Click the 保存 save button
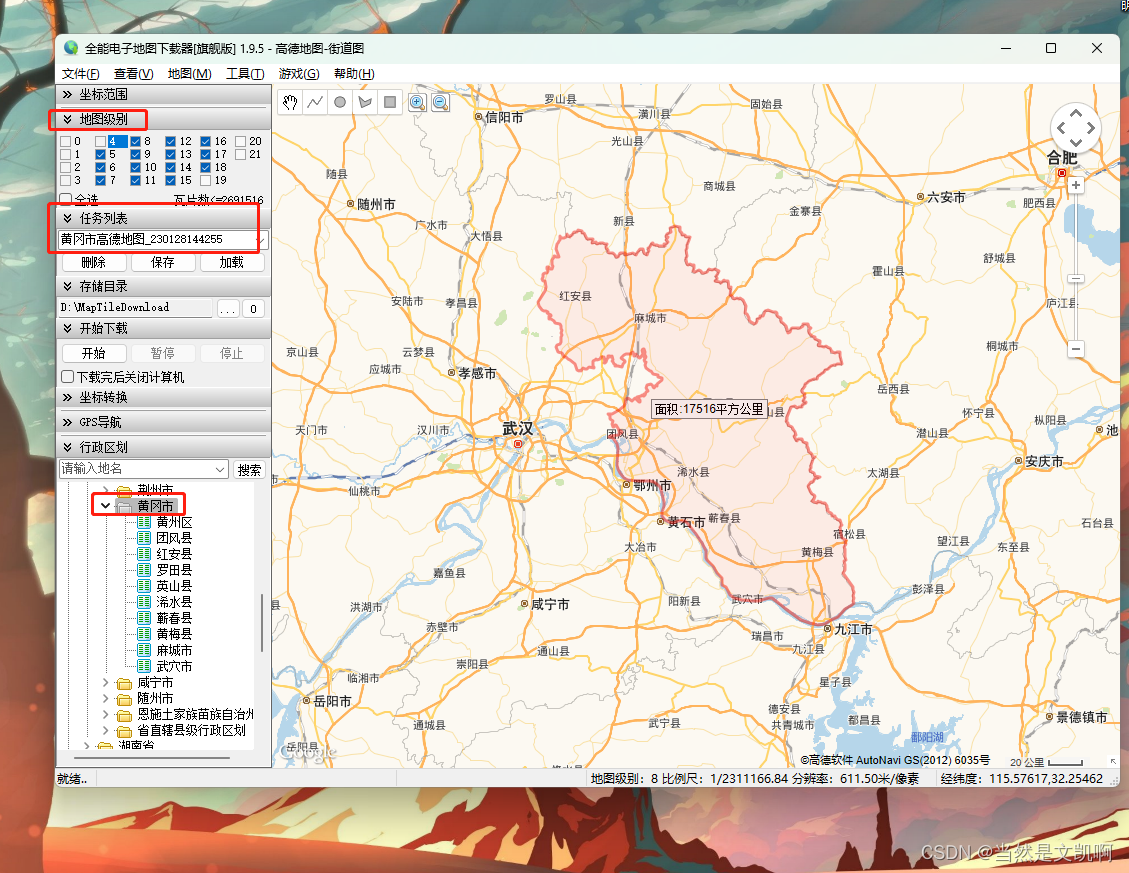The width and height of the screenshot is (1129, 873). point(162,262)
